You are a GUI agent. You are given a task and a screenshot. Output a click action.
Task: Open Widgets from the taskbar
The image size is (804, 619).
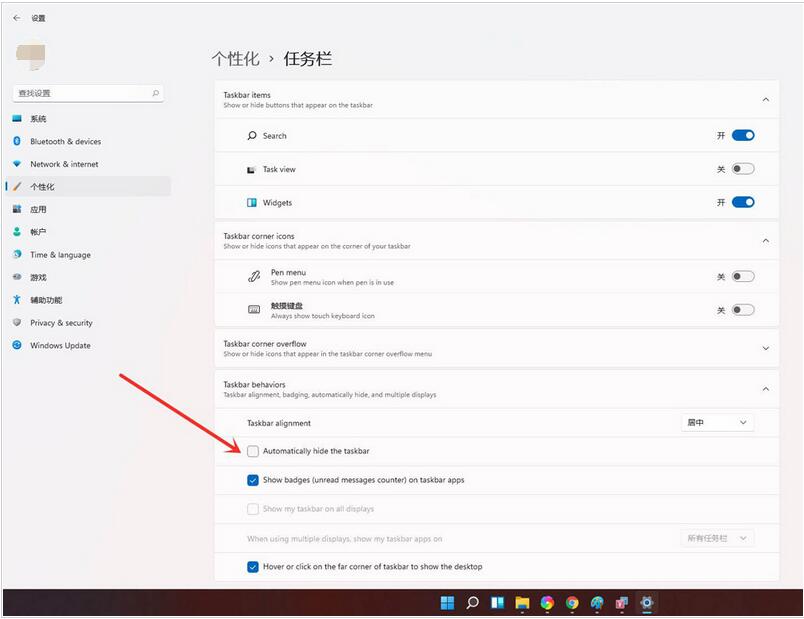(x=497, y=603)
